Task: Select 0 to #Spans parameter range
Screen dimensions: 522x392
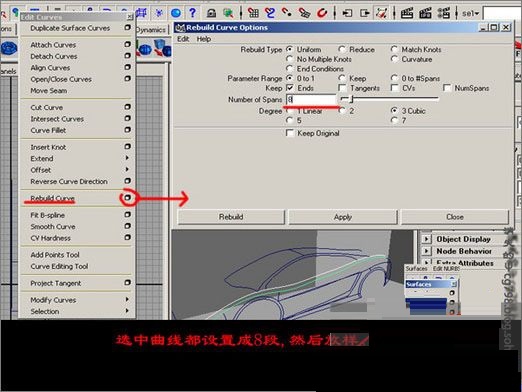Action: 394,78
